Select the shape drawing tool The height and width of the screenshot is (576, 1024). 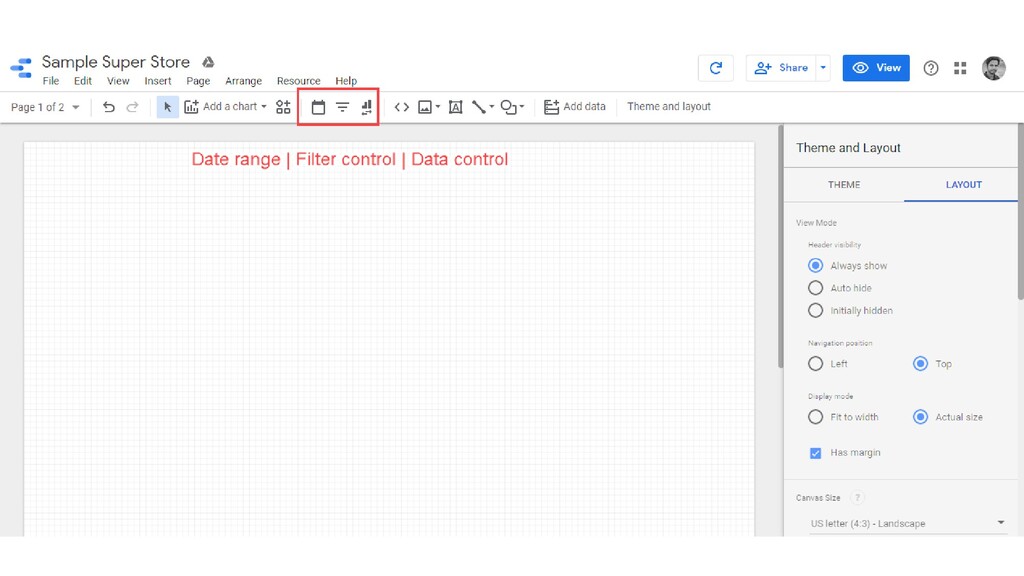[509, 107]
